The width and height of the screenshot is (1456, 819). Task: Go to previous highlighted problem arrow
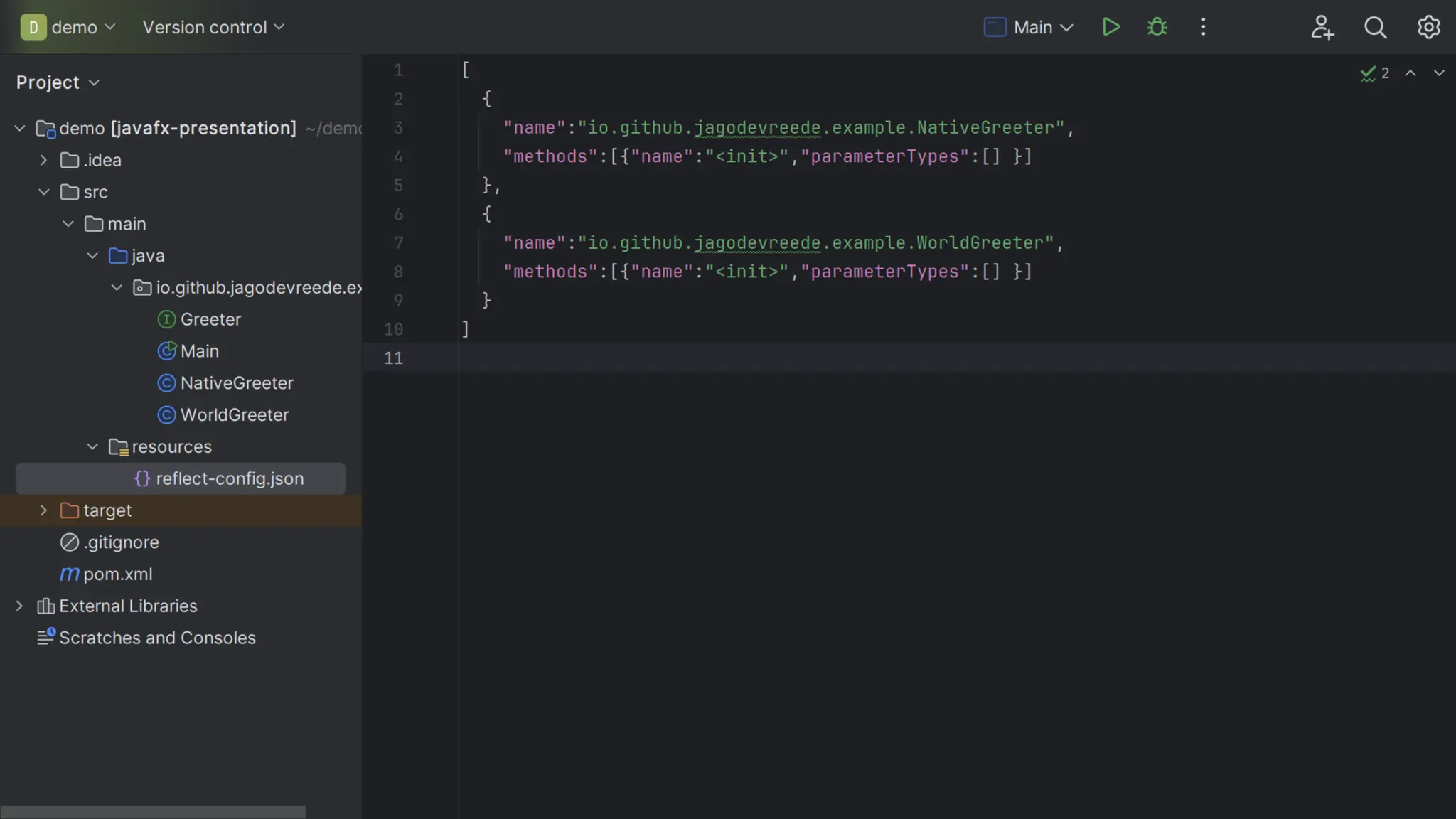tap(1410, 73)
